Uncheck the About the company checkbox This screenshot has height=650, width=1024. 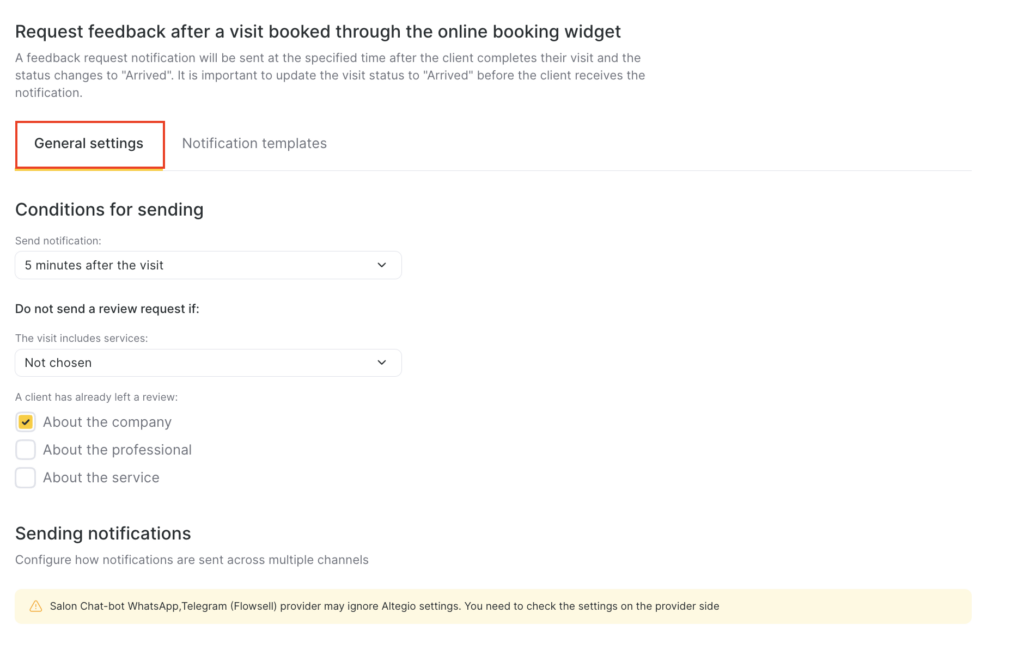pos(26,422)
